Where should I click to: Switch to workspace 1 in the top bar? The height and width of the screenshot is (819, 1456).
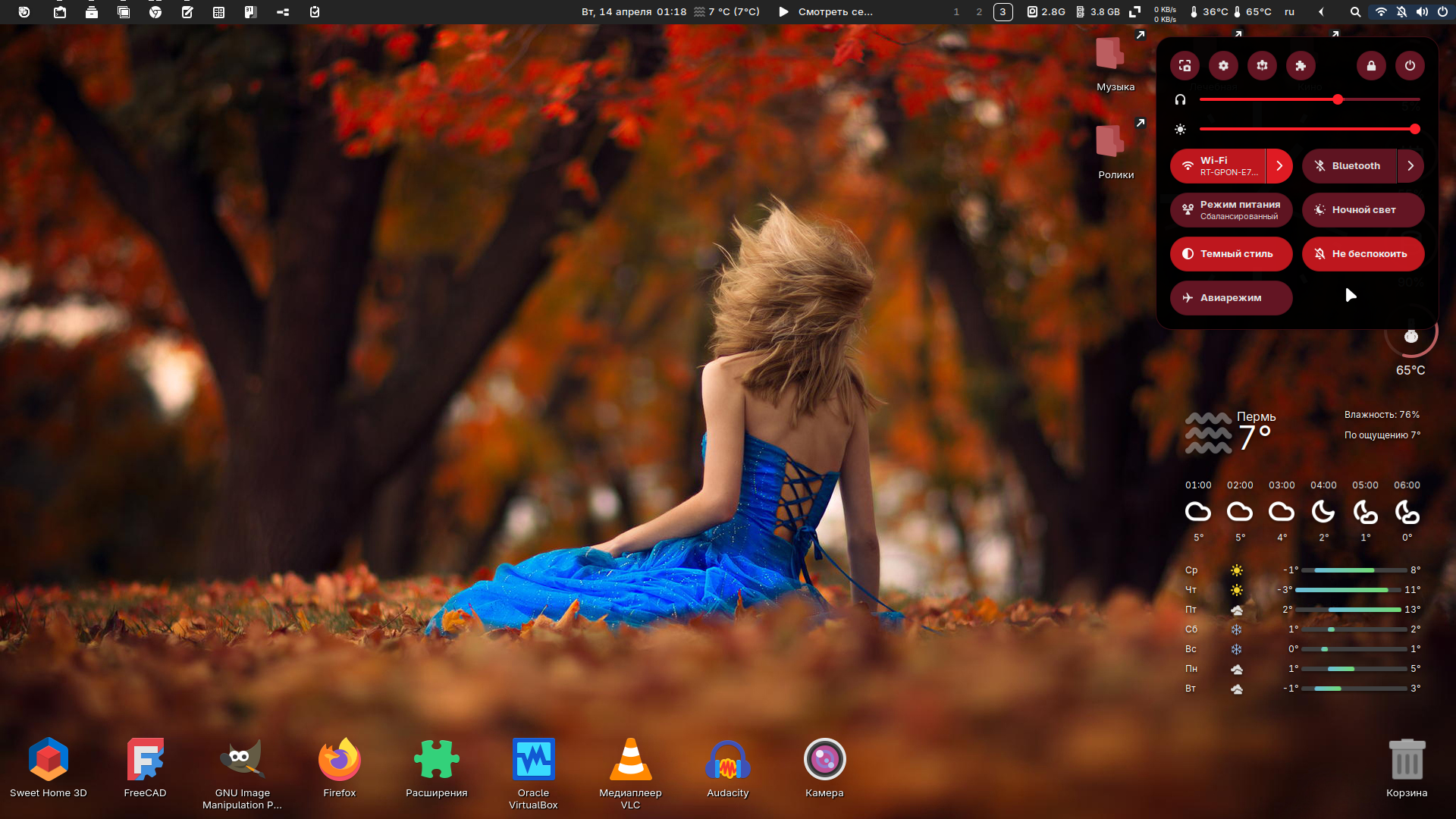click(x=956, y=12)
